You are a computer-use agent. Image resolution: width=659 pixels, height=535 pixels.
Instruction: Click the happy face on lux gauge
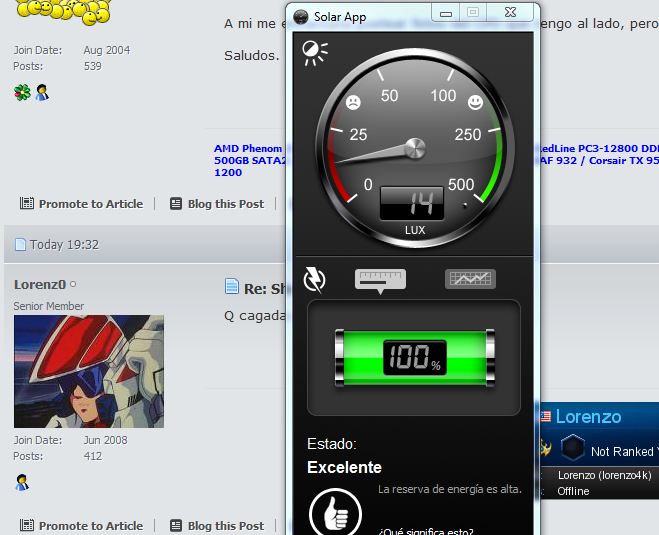pyautogui.click(x=475, y=102)
